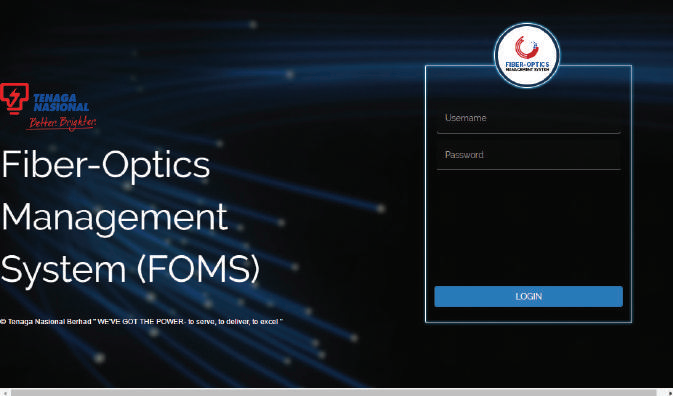Click the Tenaga Nasional Berhad copyright text

tap(142, 321)
